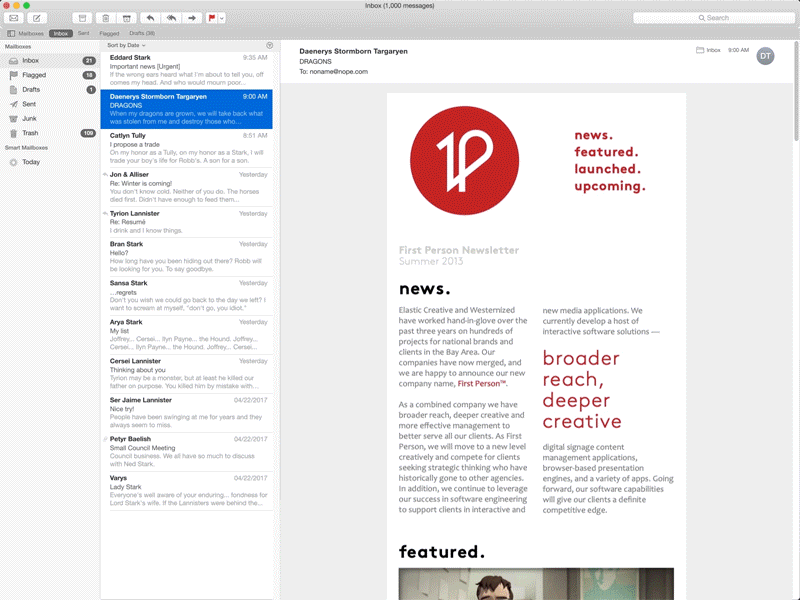The image size is (800, 600).
Task: Click the message pane vertical scrollbar
Action: [796, 92]
